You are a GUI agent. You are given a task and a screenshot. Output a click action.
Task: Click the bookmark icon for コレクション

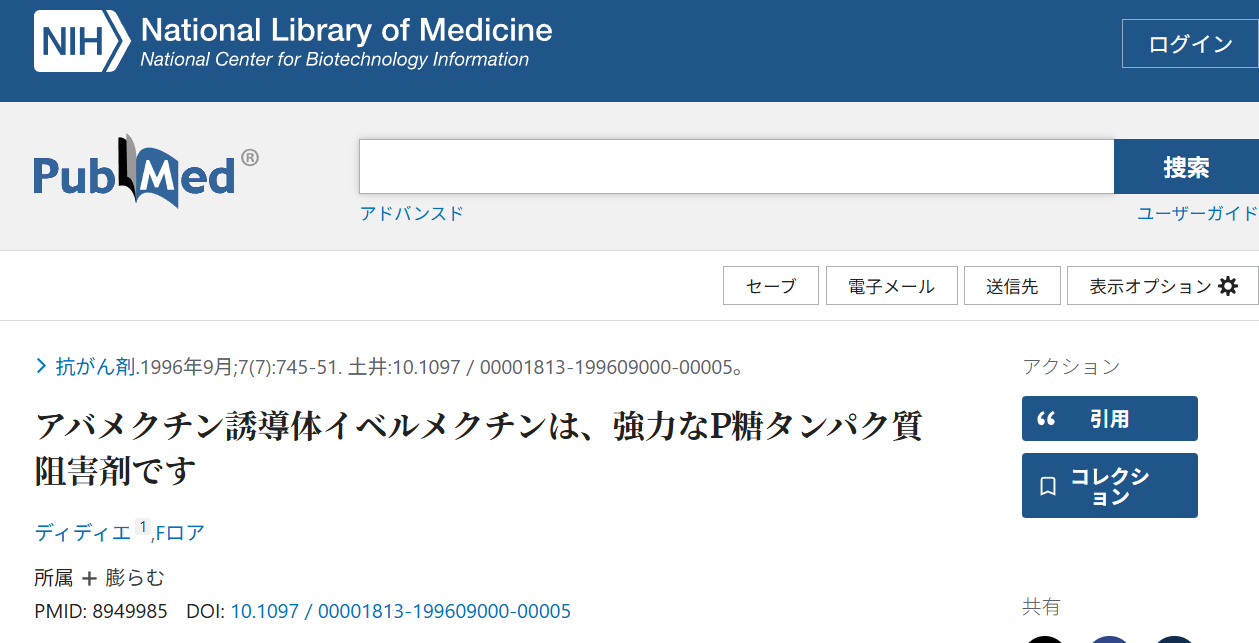1048,486
